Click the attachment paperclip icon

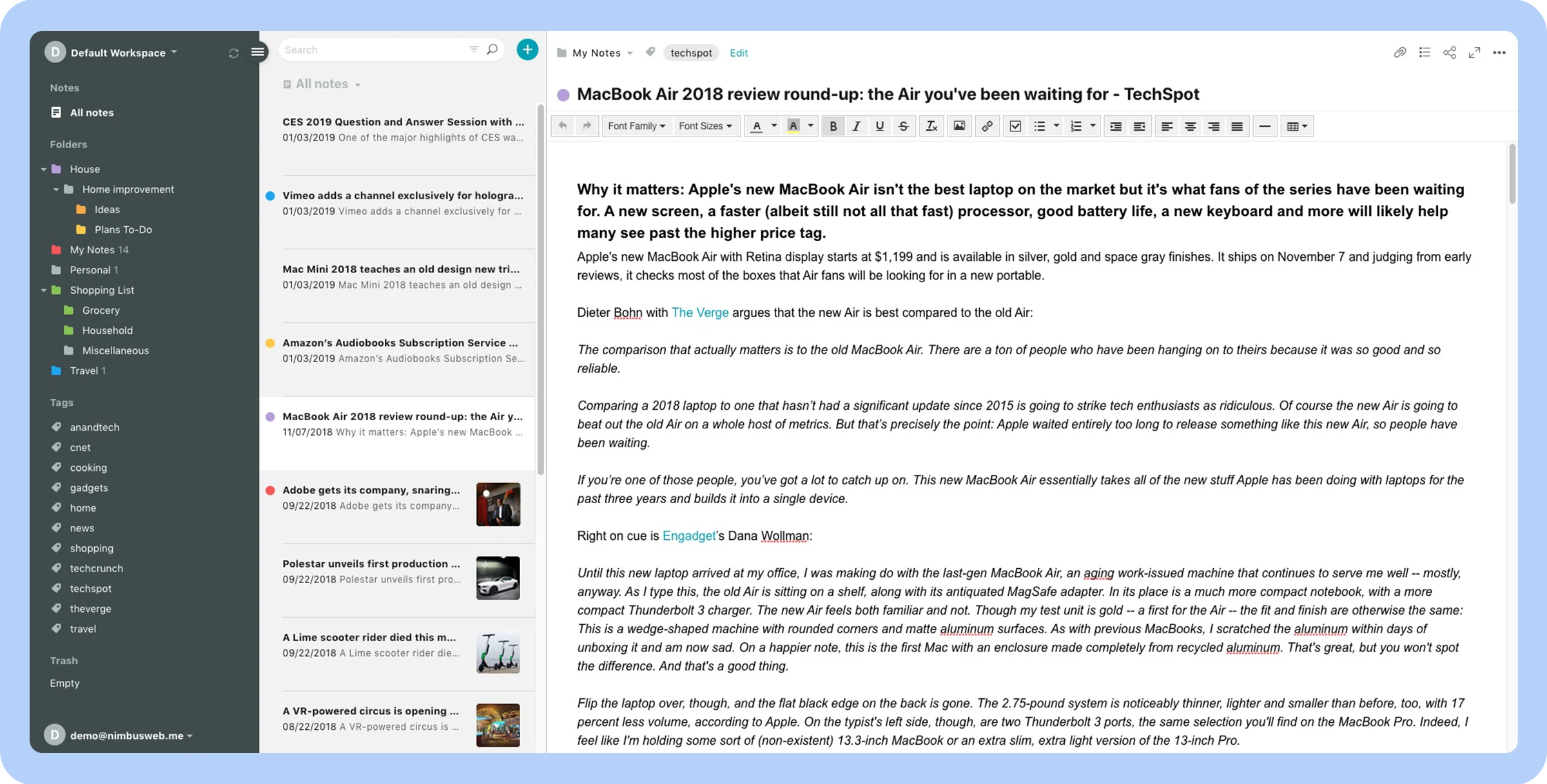[1399, 53]
